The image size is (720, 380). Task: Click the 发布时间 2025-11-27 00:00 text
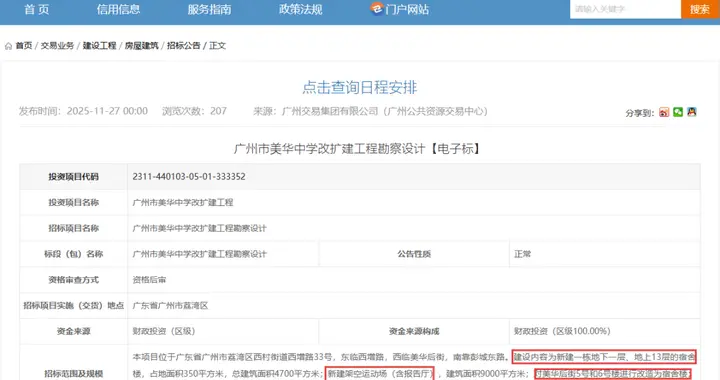pyautogui.click(x=83, y=111)
